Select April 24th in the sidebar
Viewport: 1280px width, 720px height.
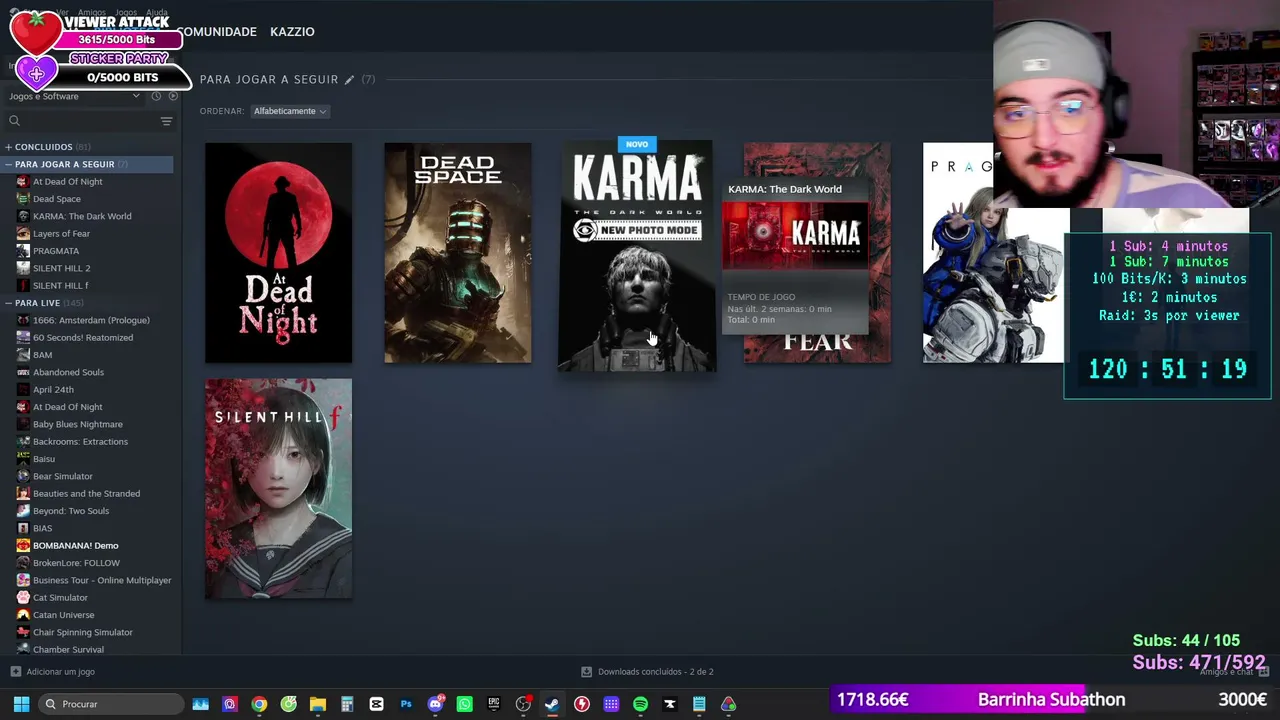53,390
